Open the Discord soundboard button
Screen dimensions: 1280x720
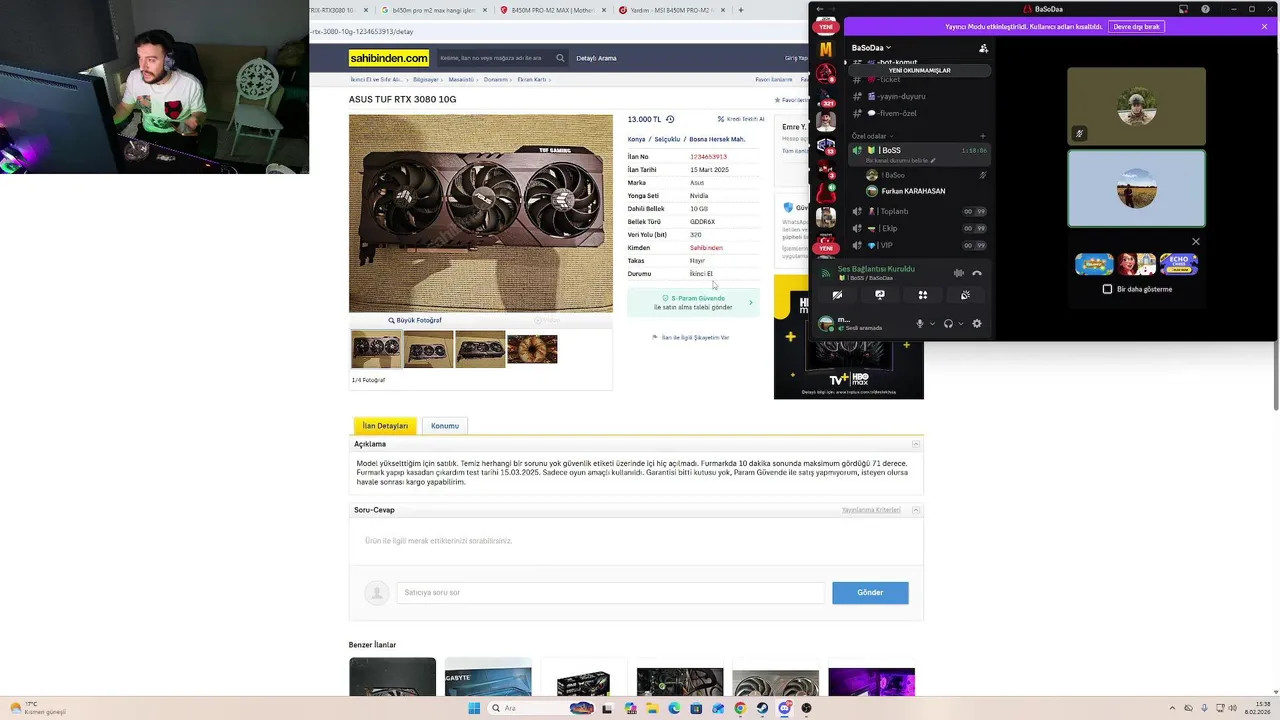(x=965, y=295)
